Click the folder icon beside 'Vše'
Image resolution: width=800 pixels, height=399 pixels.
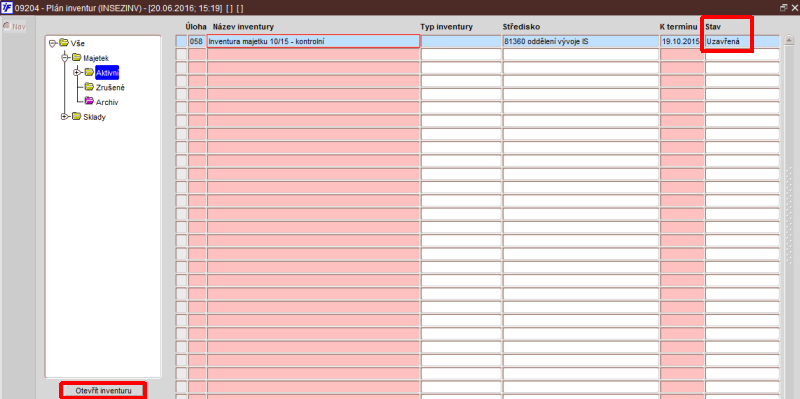[64, 43]
